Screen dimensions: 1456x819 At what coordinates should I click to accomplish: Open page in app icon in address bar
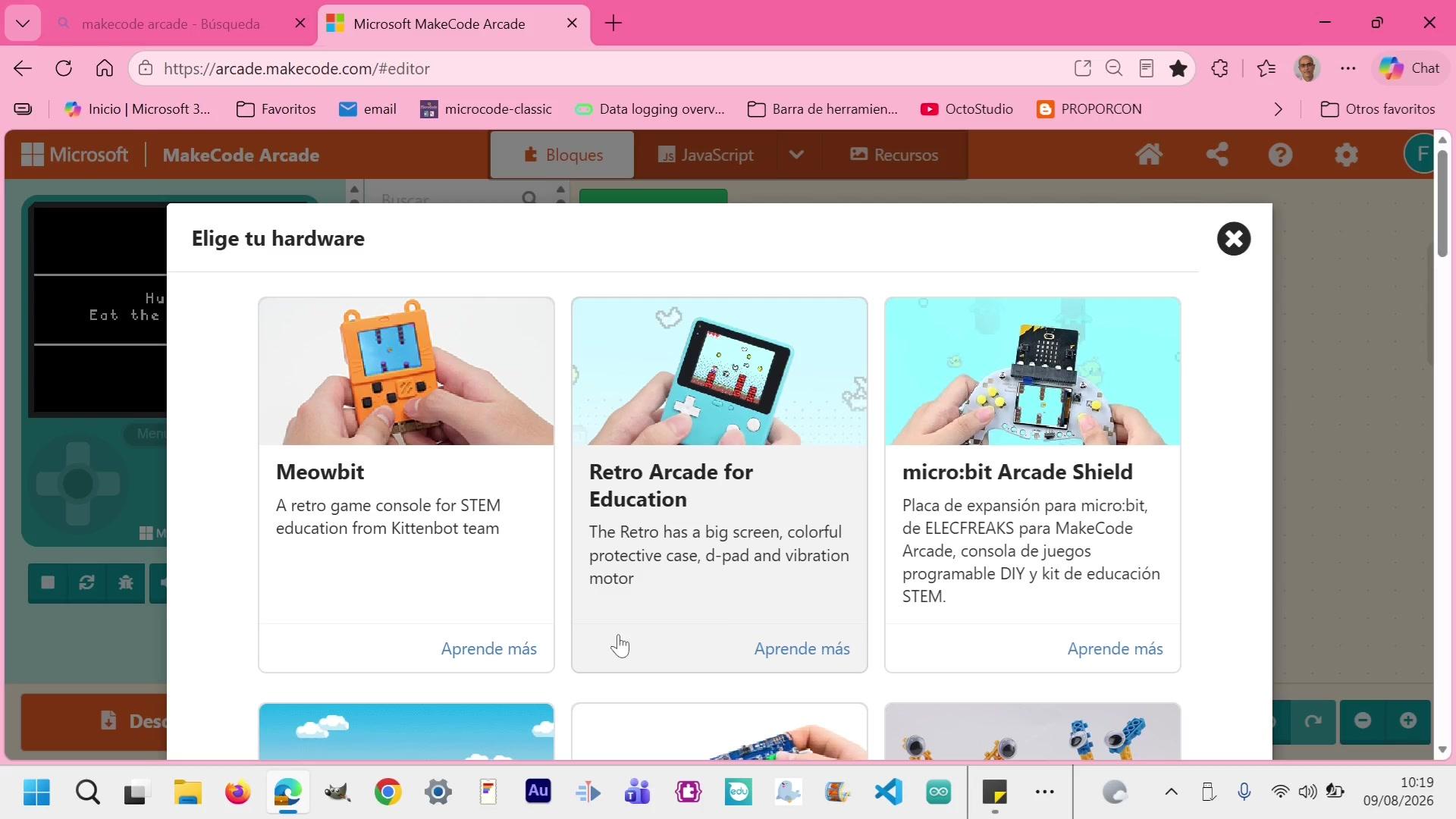coord(1083,68)
